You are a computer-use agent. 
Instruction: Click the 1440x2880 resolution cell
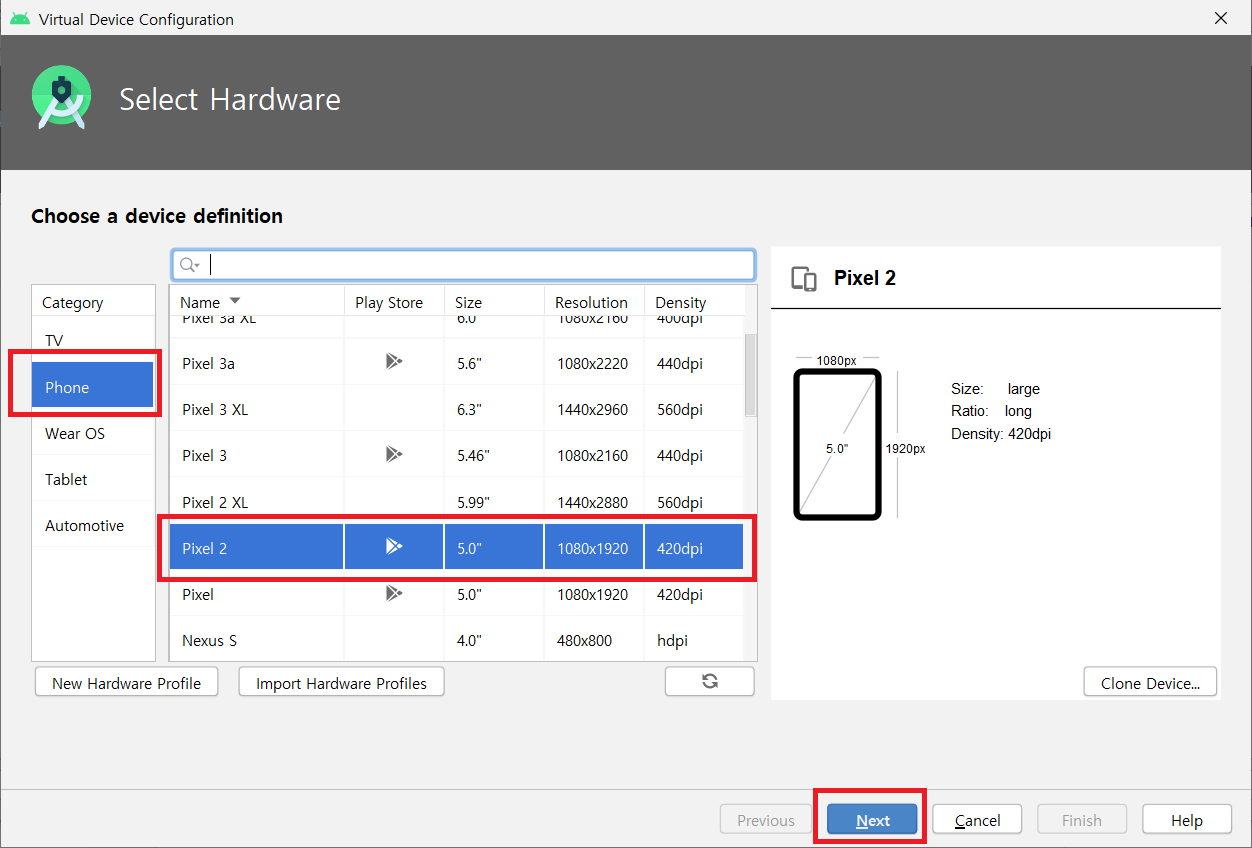593,501
